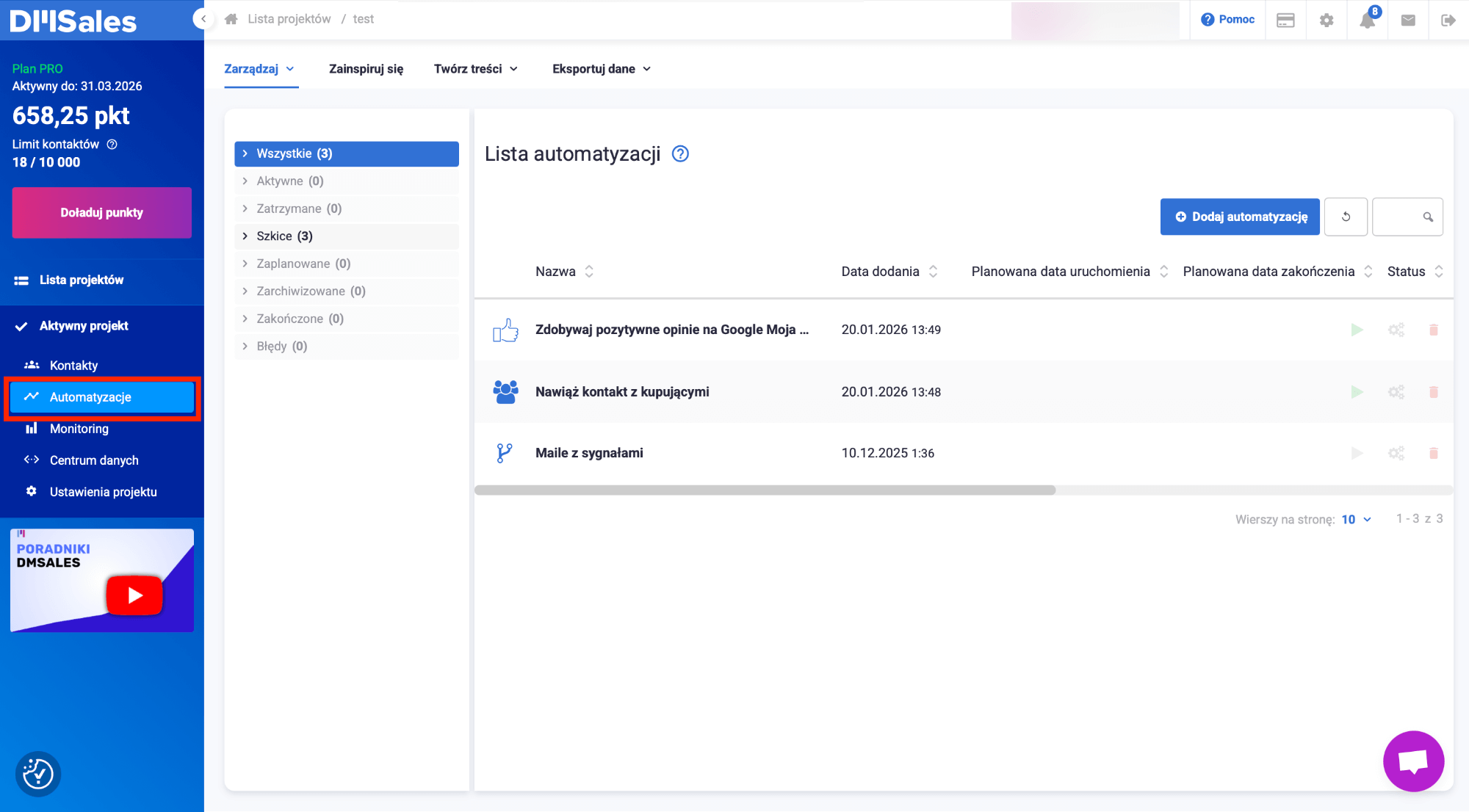Screen dimensions: 1469x812
Task: Open account settings via the gear icon
Action: tap(1327, 20)
